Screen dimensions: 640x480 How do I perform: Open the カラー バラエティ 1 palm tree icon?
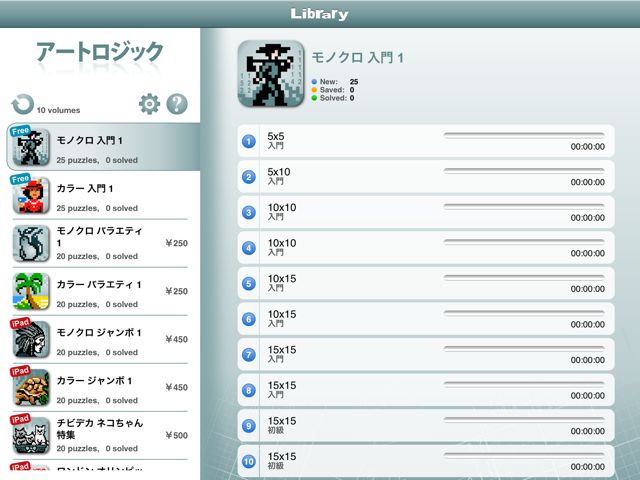pos(31,291)
